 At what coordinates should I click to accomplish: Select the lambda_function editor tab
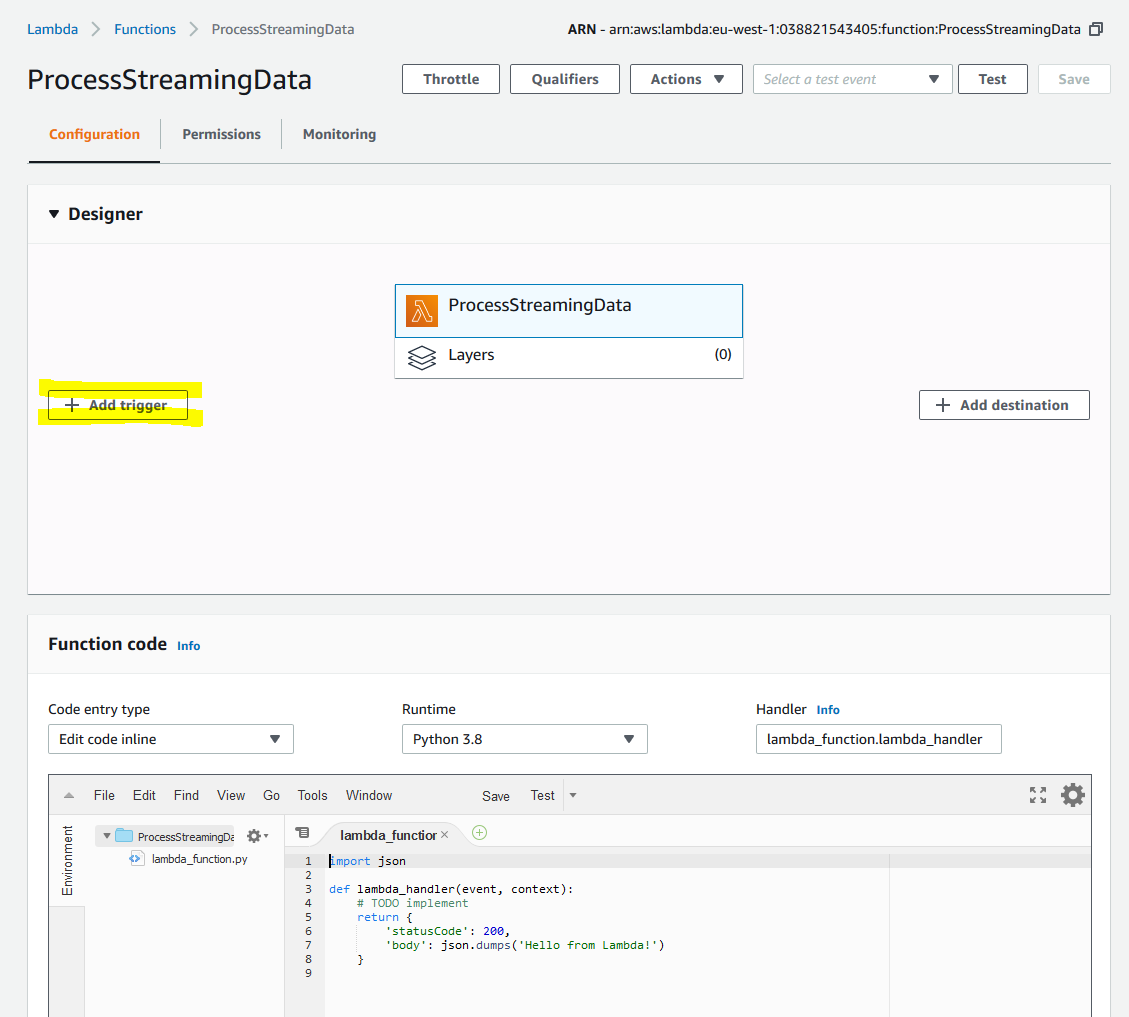[387, 835]
